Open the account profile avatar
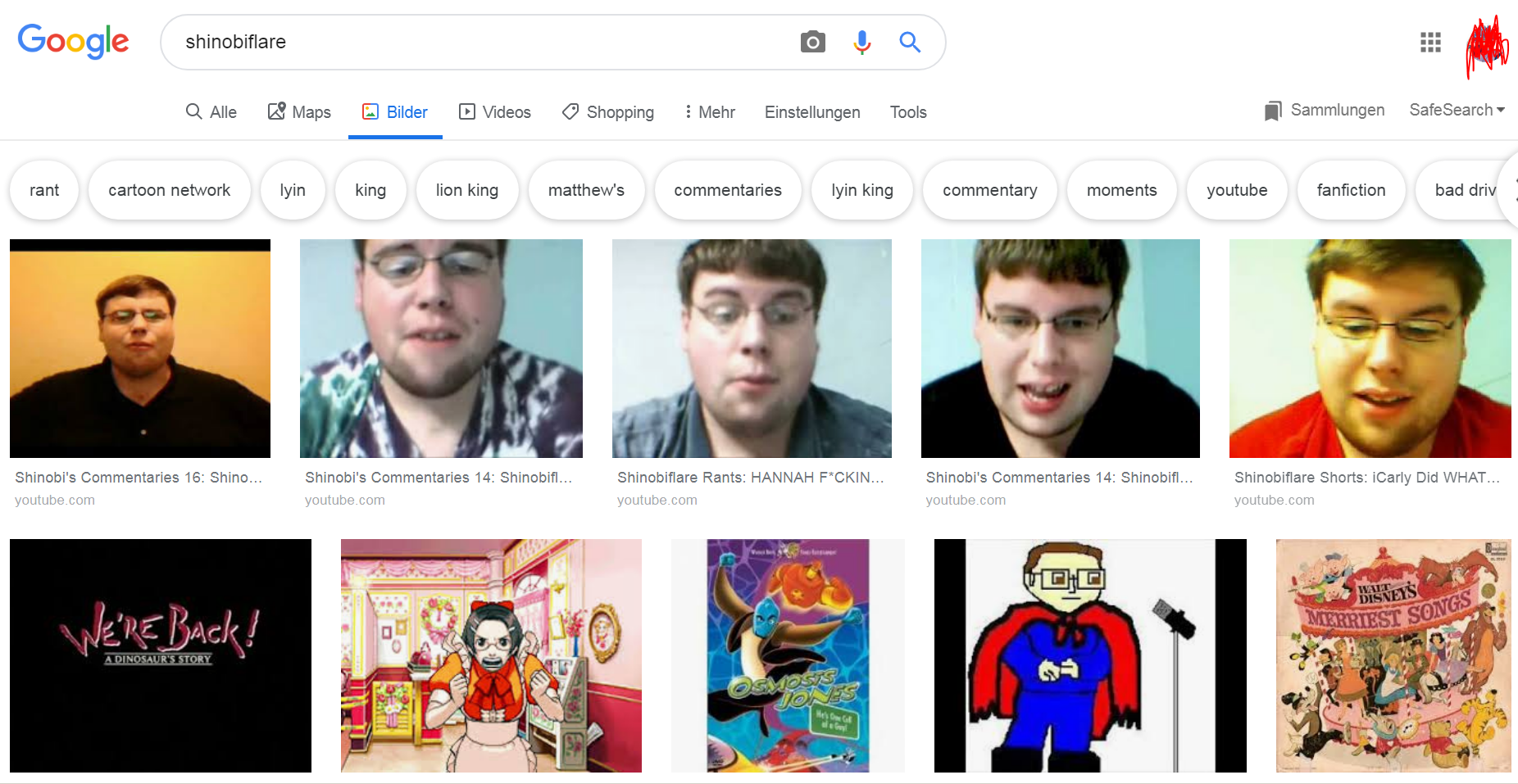1518x784 pixels. pos(1487,46)
